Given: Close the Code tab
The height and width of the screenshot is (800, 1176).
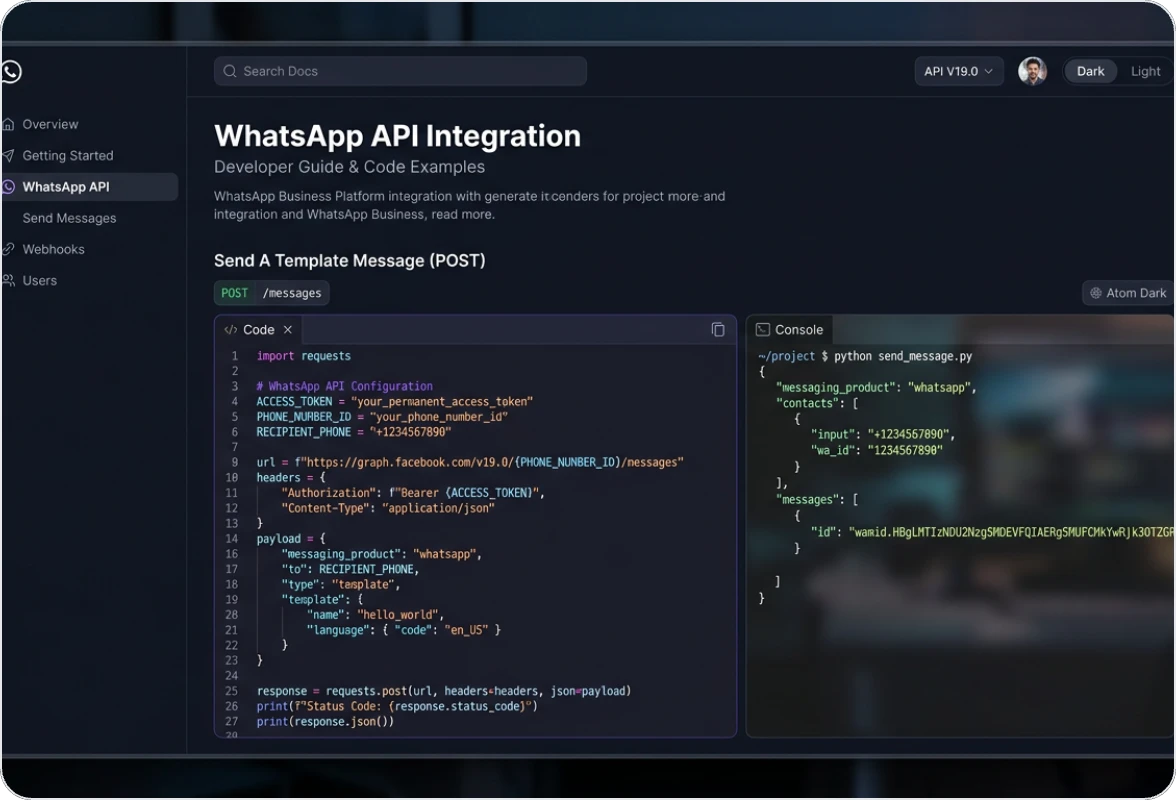Looking at the screenshot, I should 287,330.
